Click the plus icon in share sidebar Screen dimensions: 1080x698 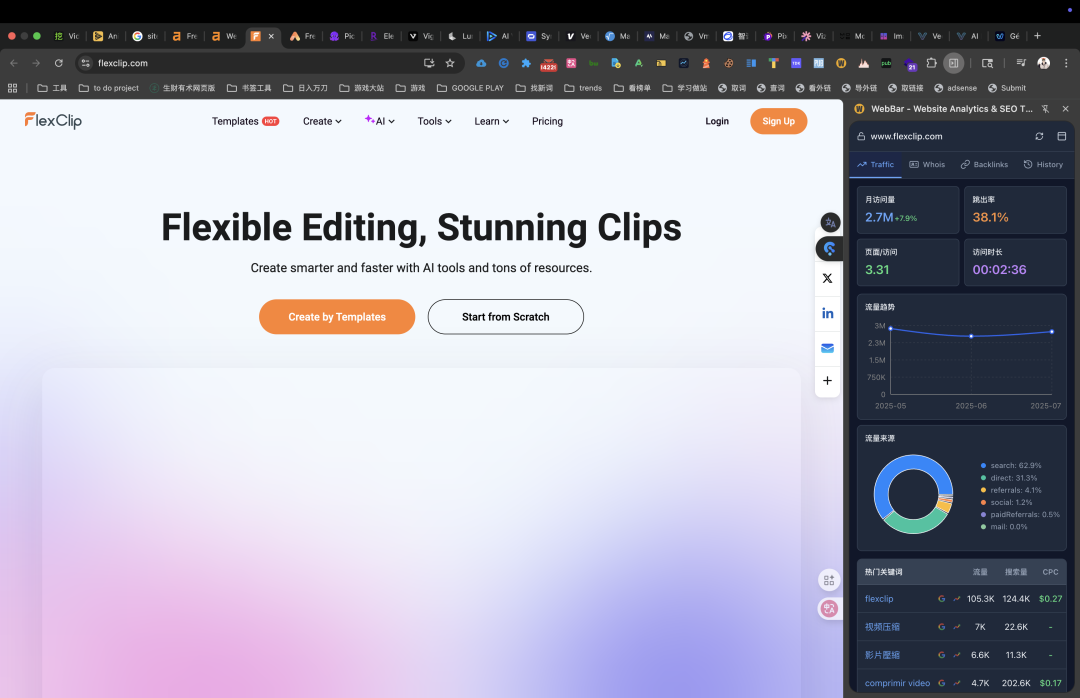click(x=827, y=380)
